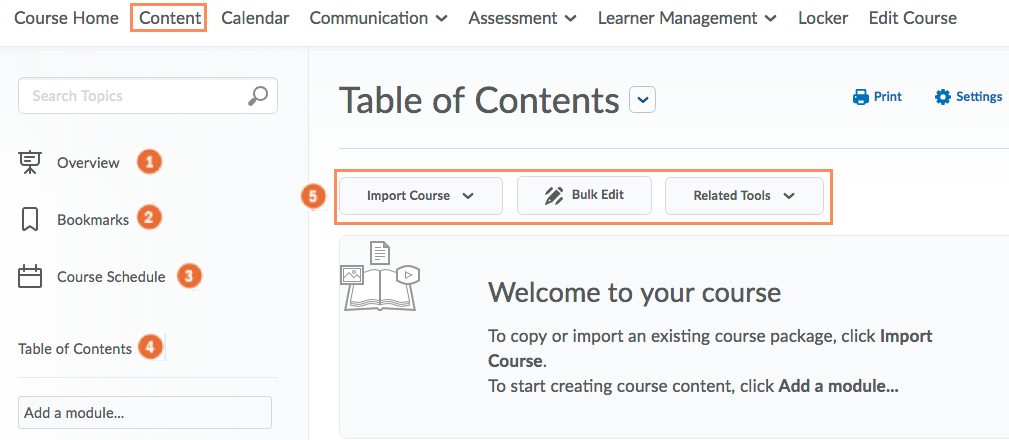The image size is (1009, 440).
Task: Click the Settings gear icon
Action: coord(942,97)
